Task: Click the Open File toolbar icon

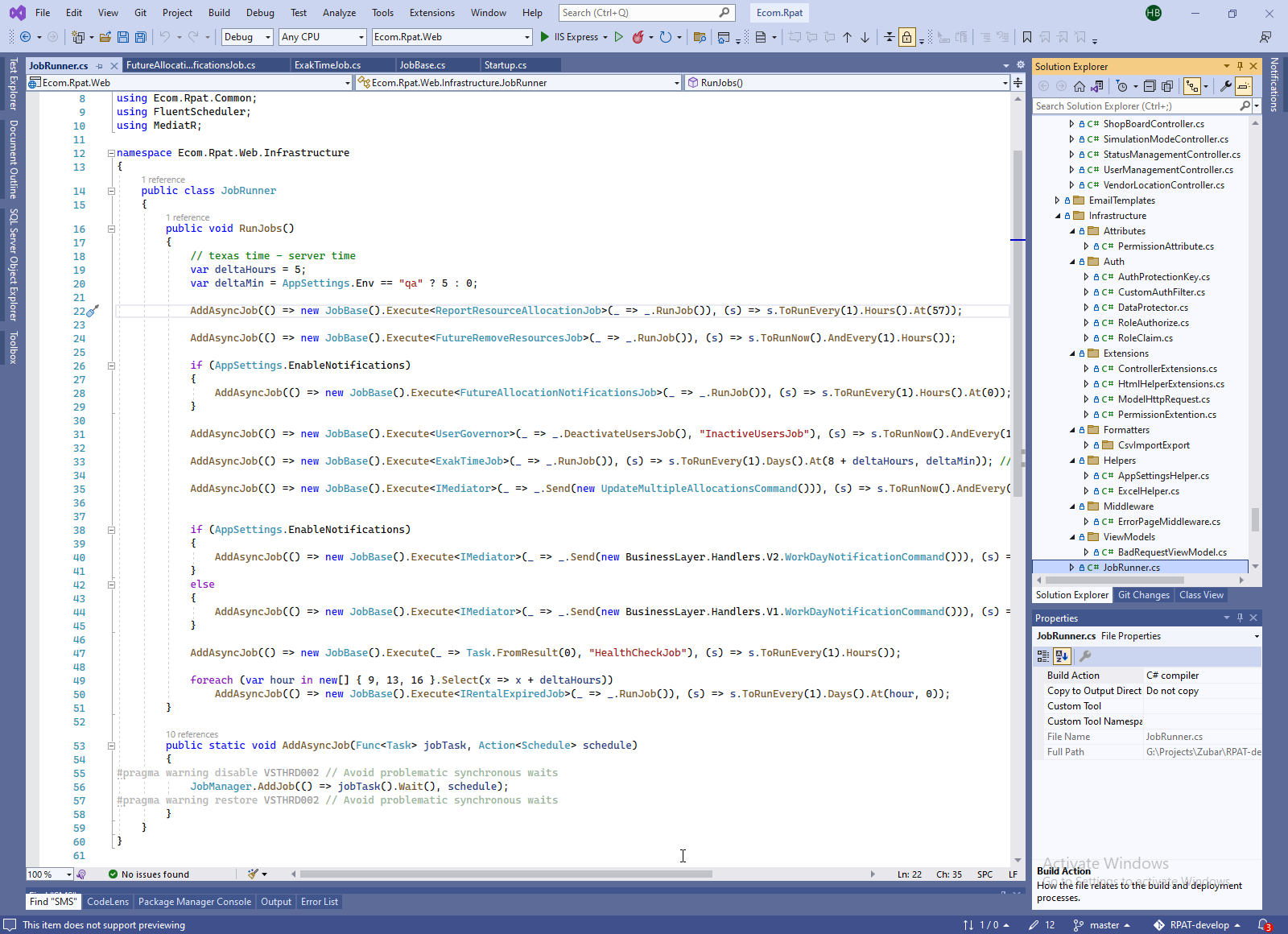Action: pyautogui.click(x=105, y=37)
